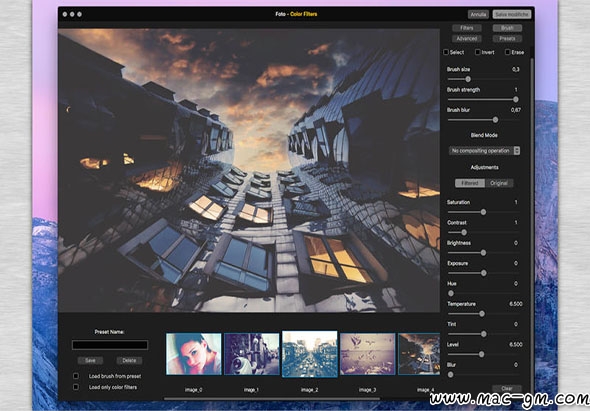Select the image_3 birds thumbnail

pos(368,354)
